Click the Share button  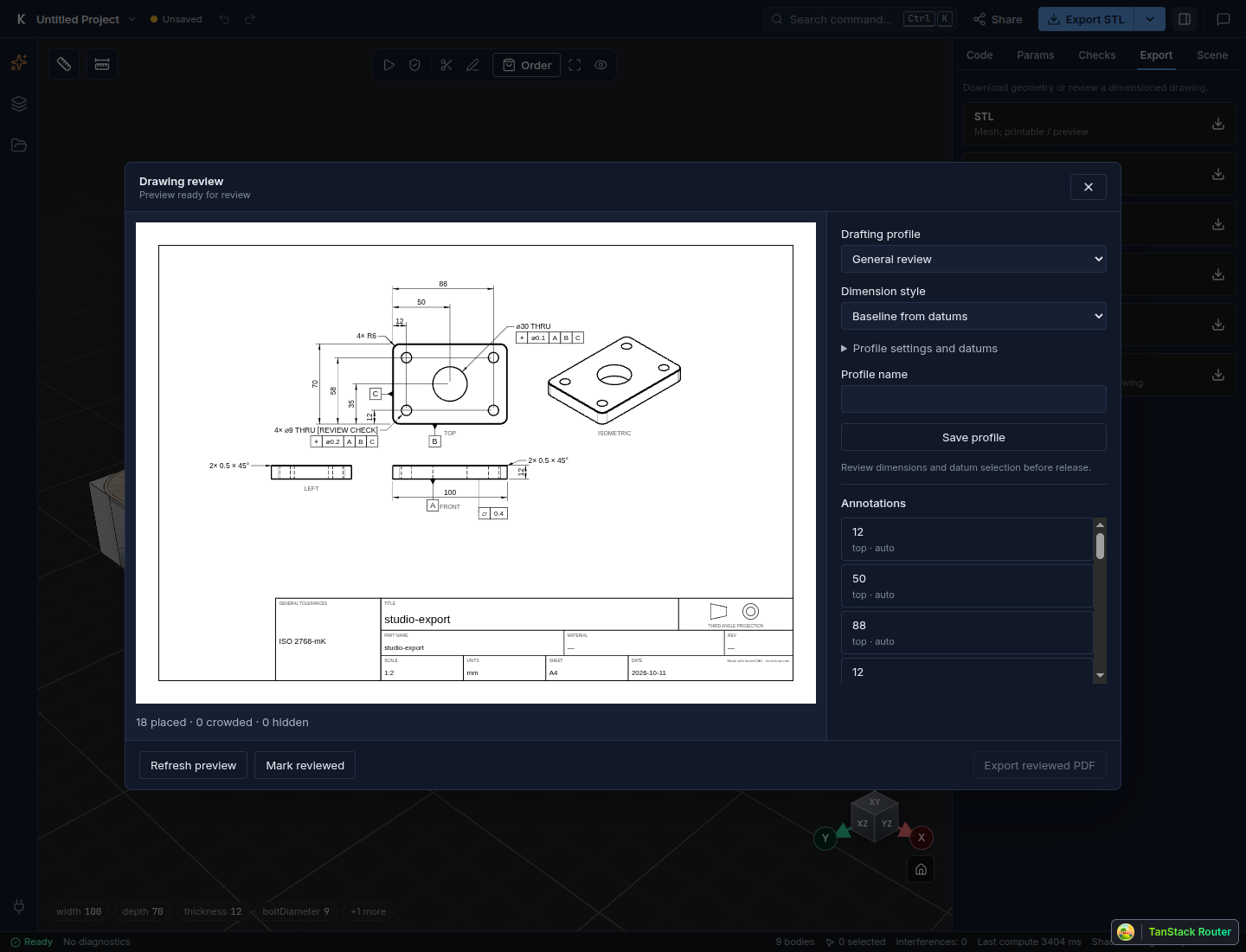click(x=998, y=19)
